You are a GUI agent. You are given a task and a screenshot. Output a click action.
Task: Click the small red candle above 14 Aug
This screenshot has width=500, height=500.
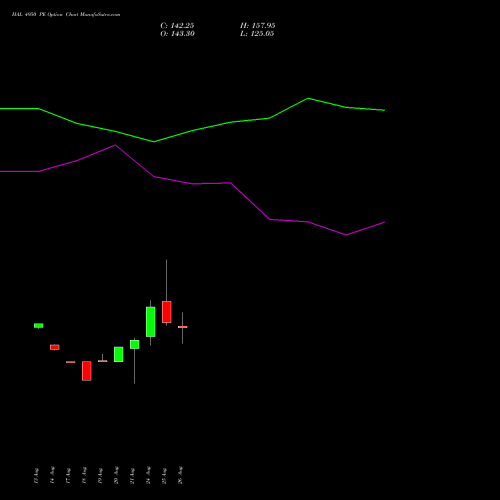click(x=55, y=347)
